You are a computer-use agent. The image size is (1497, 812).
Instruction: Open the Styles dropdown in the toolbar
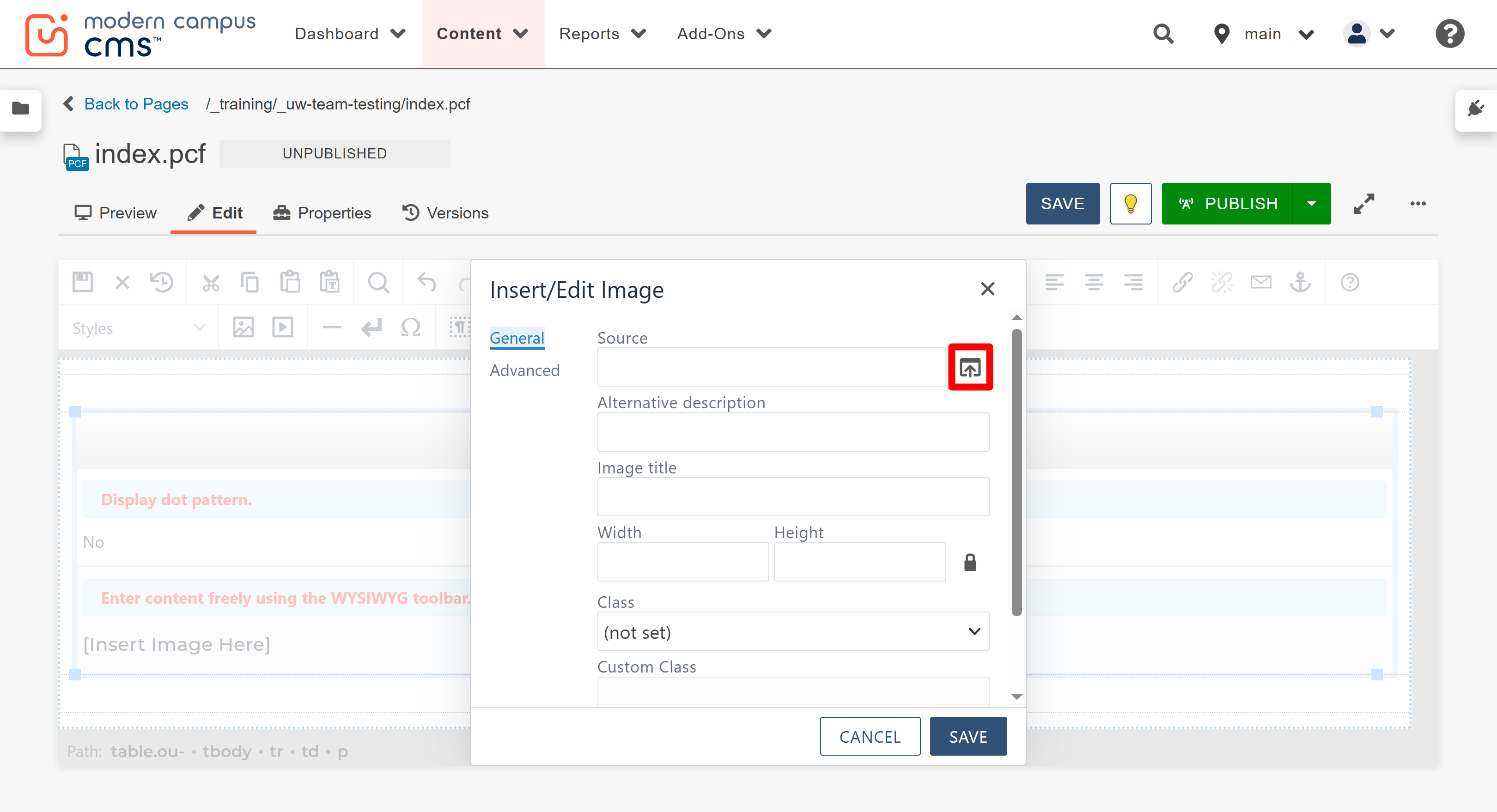[x=137, y=327]
